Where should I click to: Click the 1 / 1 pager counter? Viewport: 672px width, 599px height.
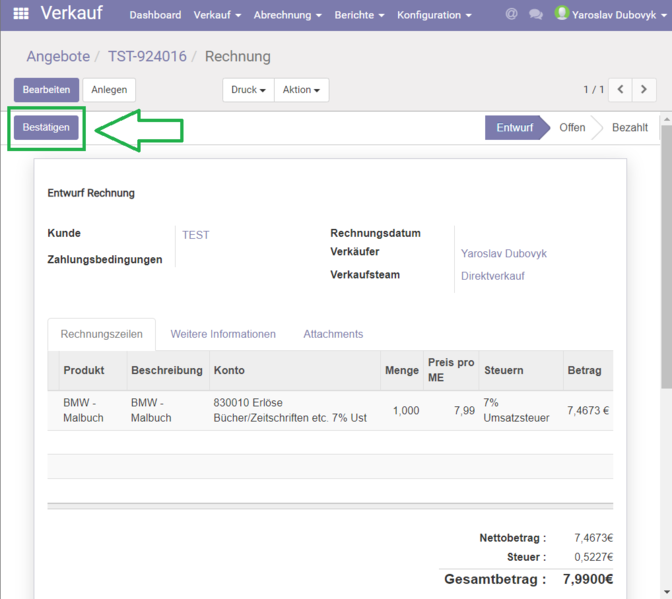(594, 90)
